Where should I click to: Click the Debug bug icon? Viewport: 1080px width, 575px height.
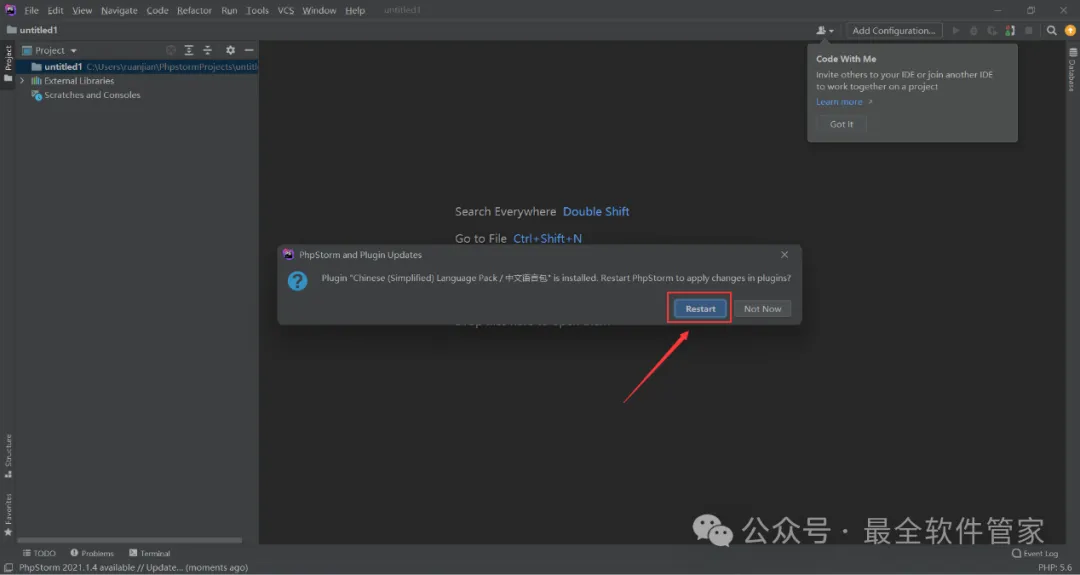coord(973,30)
